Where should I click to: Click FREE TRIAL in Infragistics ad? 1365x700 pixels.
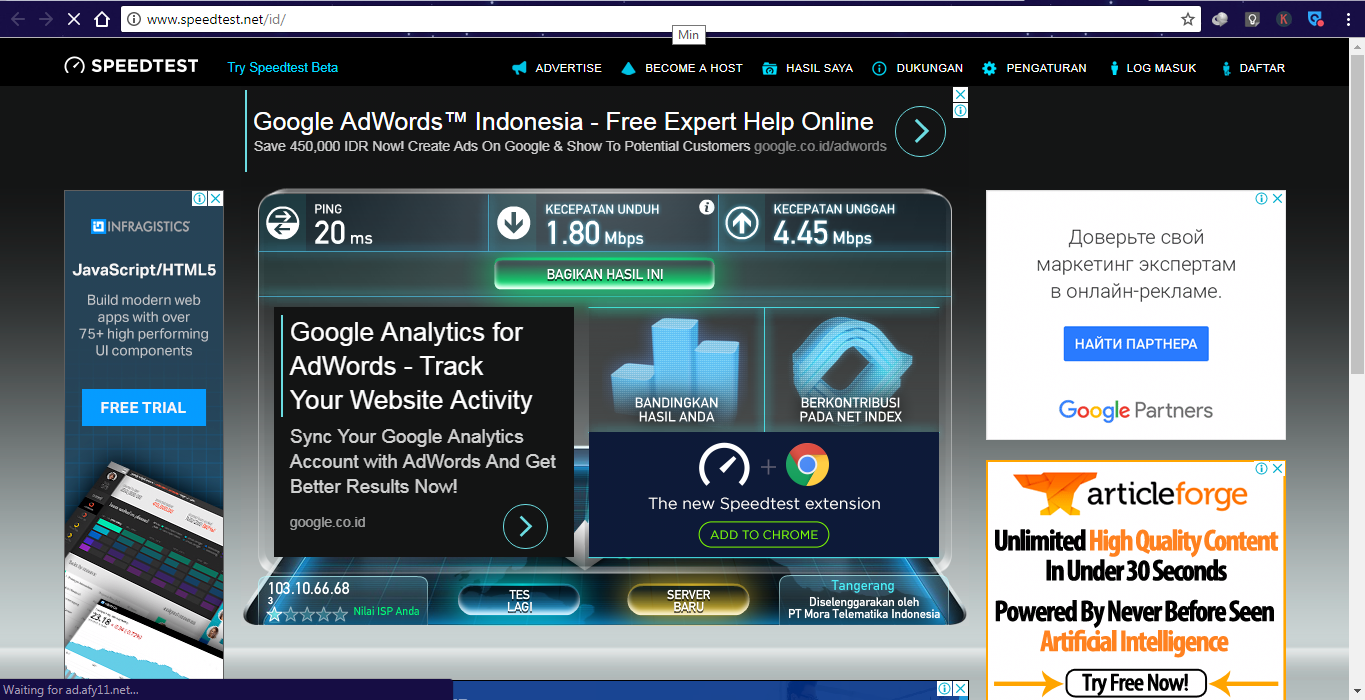pyautogui.click(x=143, y=407)
